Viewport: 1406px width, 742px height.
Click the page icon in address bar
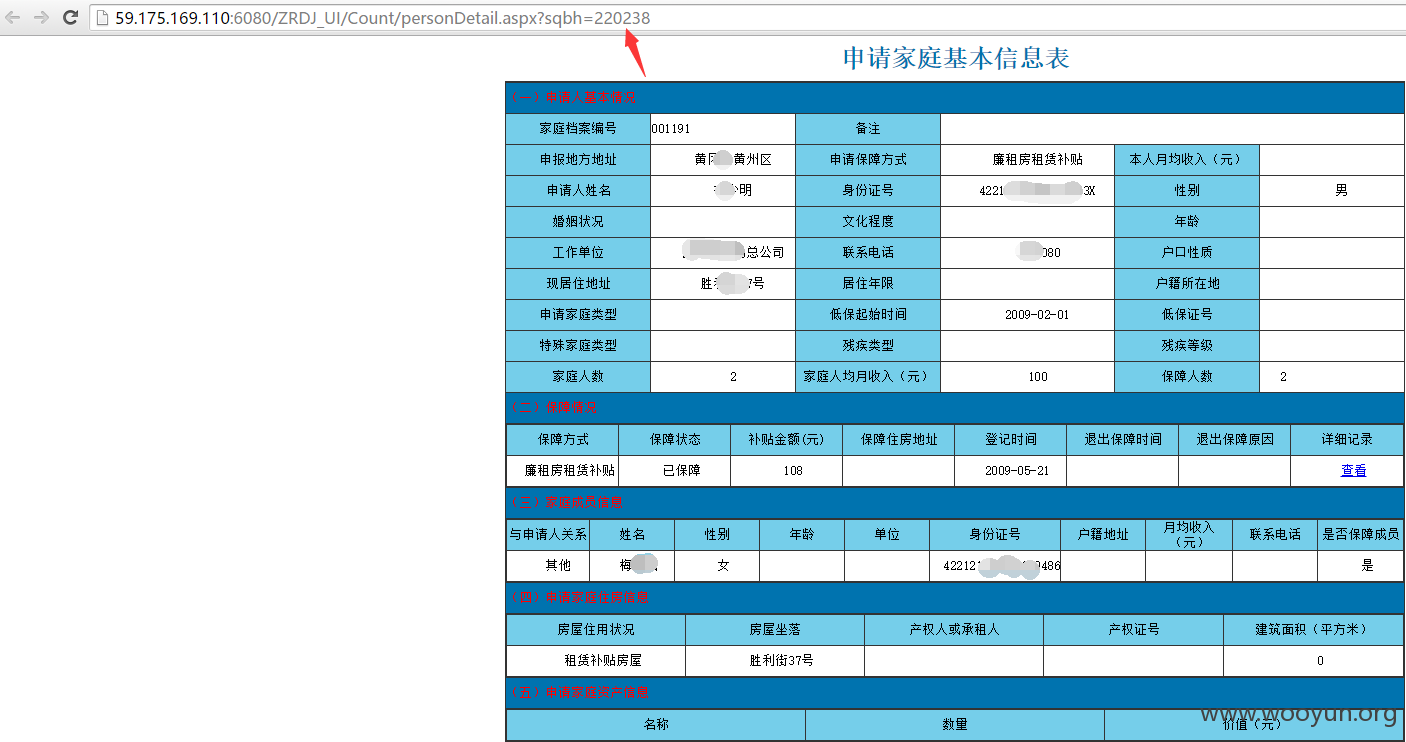point(102,17)
